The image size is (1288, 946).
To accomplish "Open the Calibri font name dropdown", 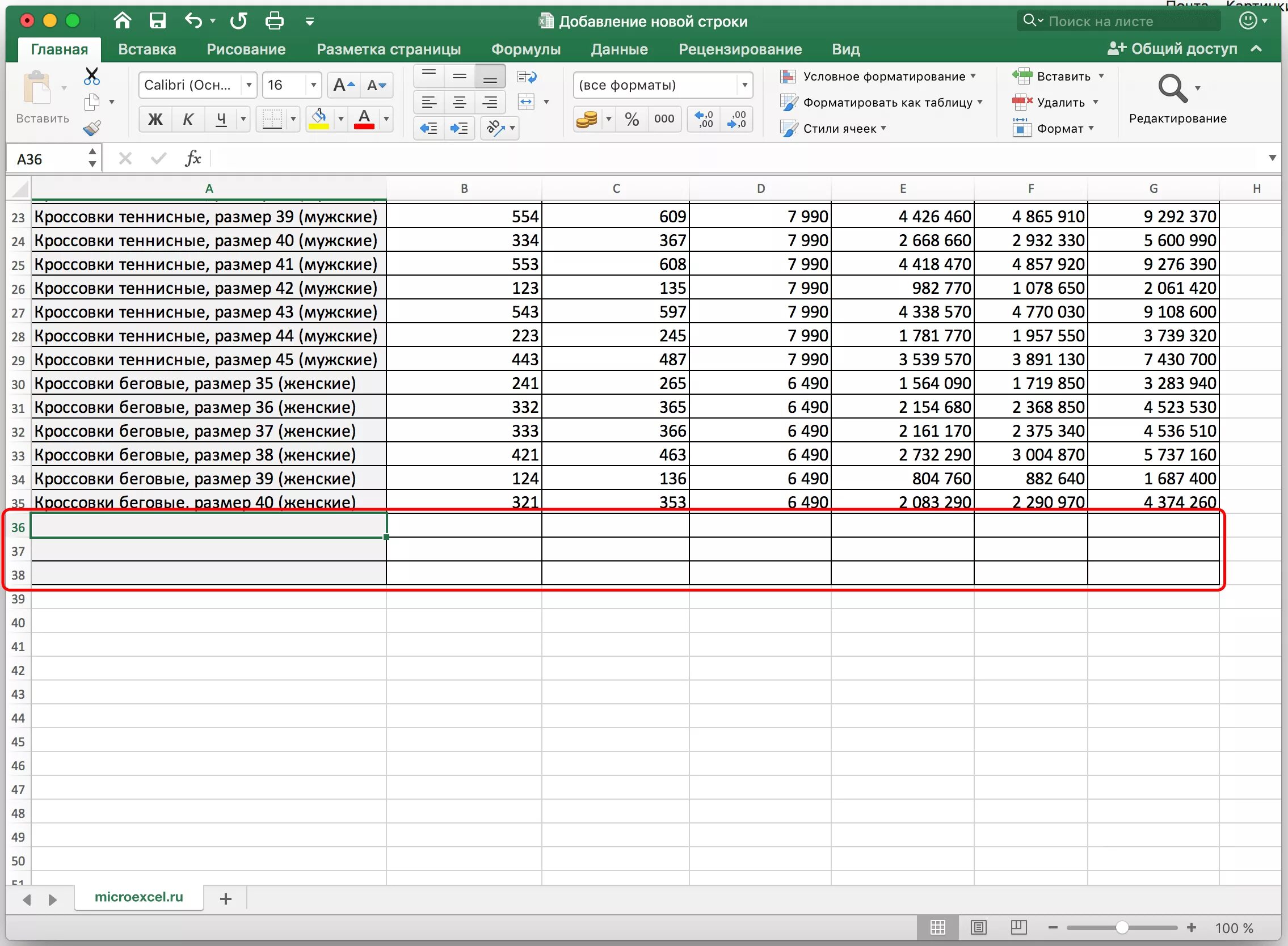I will (249, 85).
